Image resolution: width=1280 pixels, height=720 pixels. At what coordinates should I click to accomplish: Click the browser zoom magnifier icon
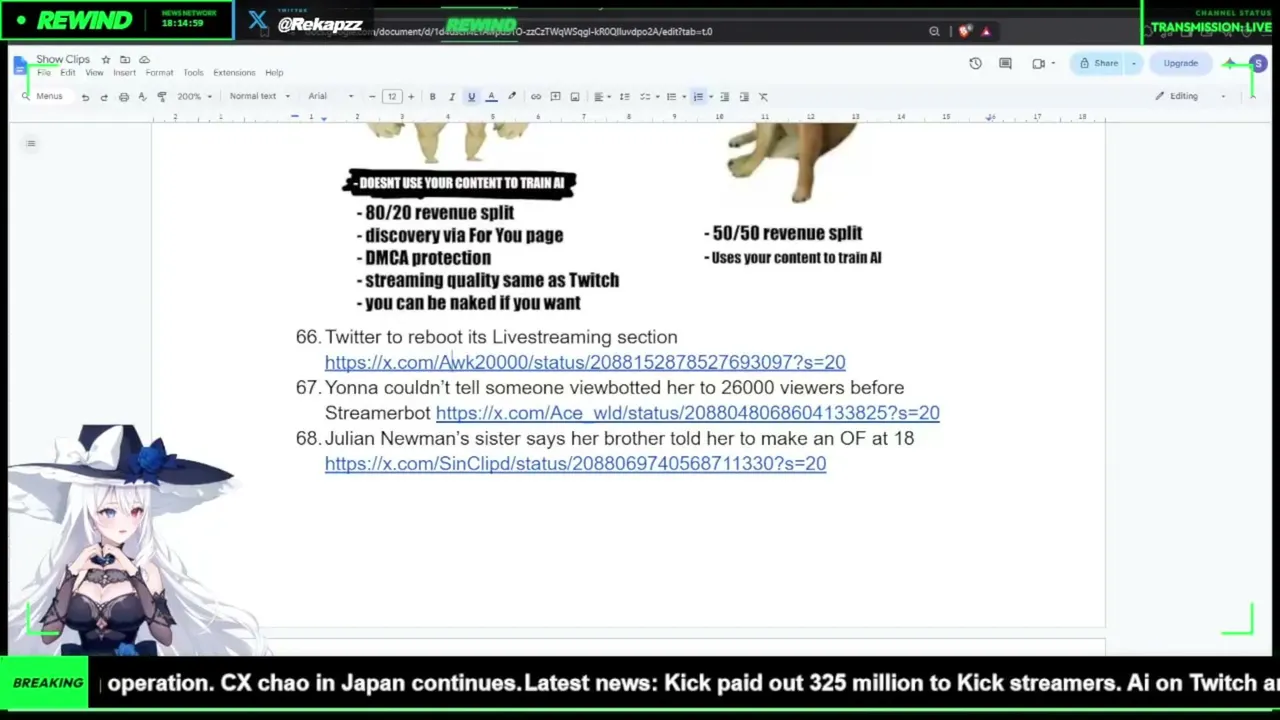(934, 32)
